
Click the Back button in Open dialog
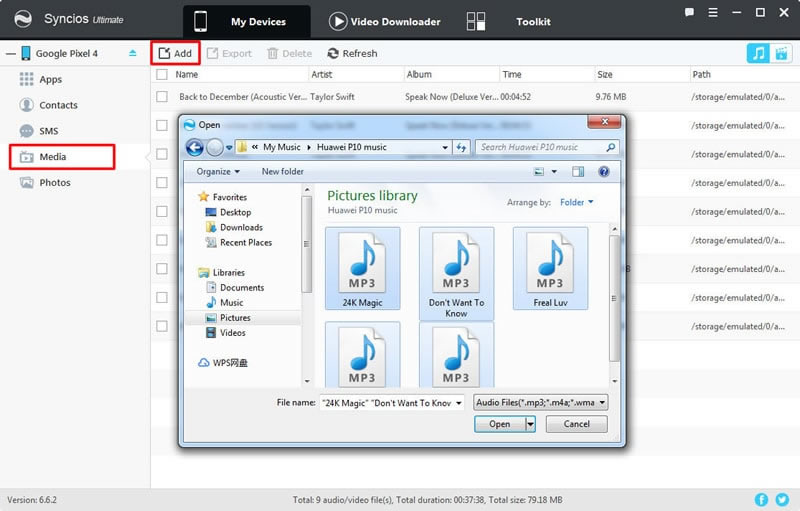[x=195, y=147]
